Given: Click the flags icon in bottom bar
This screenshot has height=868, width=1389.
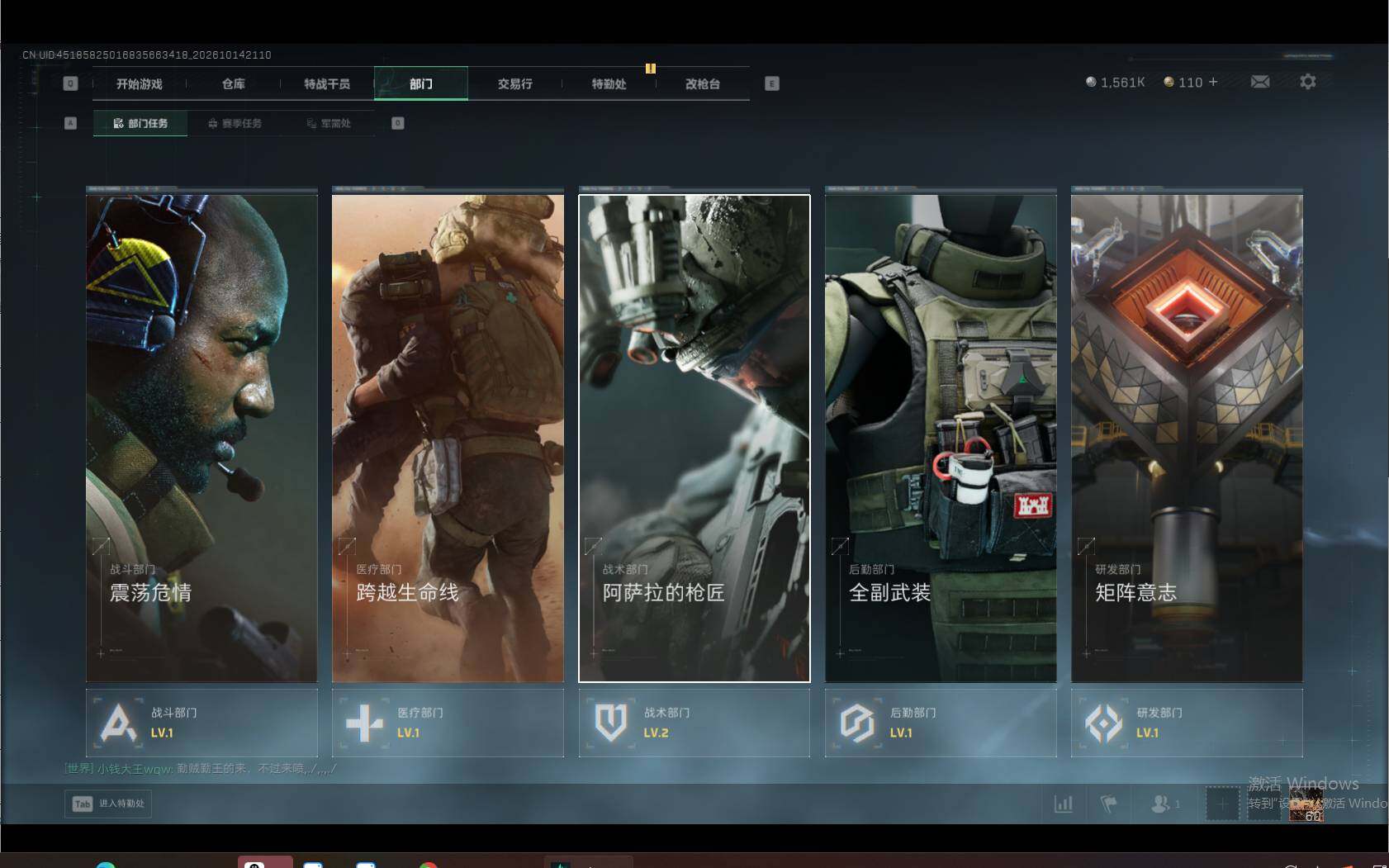Looking at the screenshot, I should point(1108,803).
